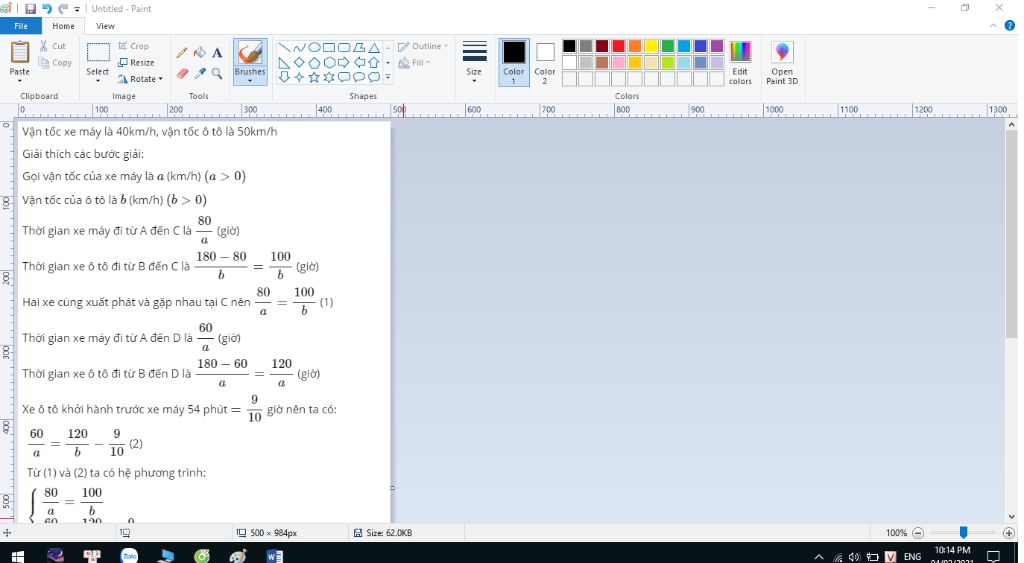Click the Paste clipboard icon
1024x563 pixels.
20,52
